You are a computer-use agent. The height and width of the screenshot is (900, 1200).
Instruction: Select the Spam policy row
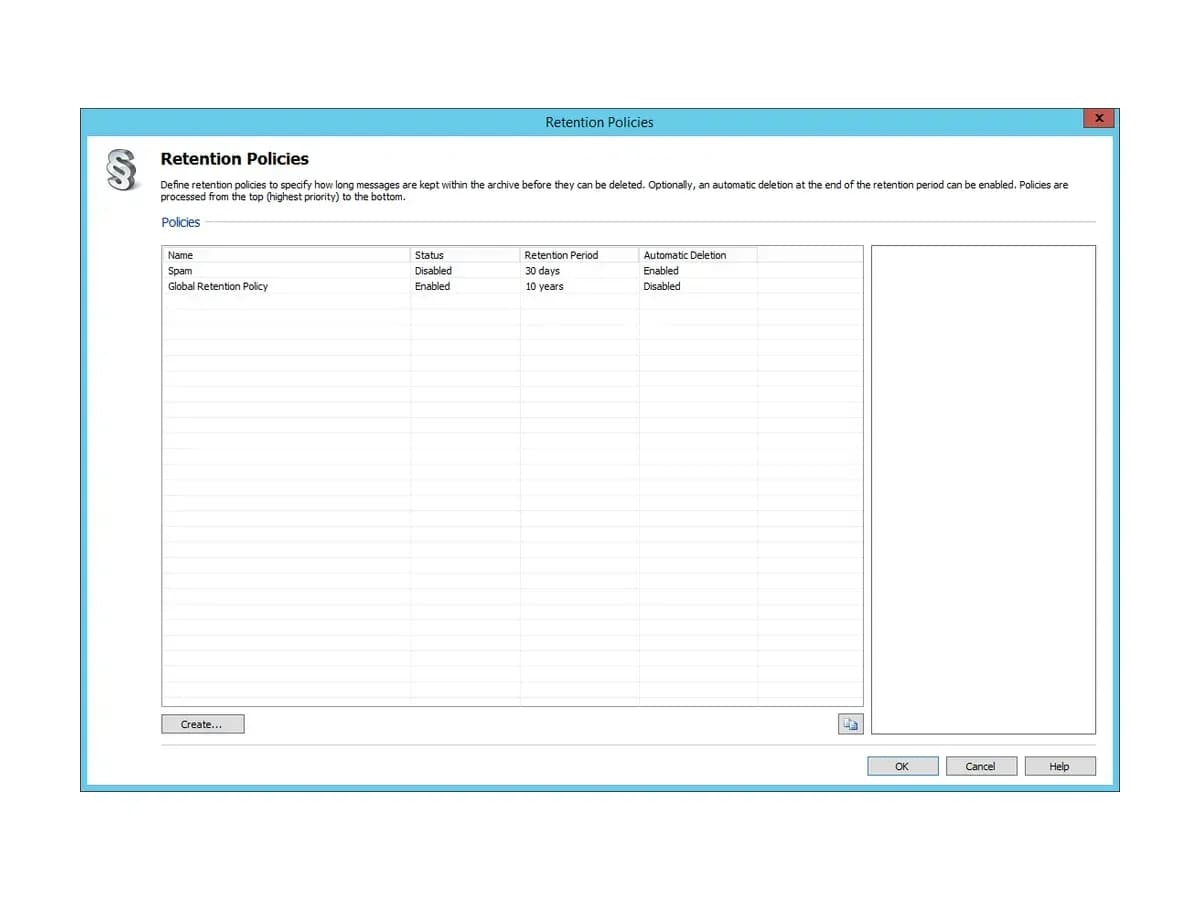[x=512, y=271]
